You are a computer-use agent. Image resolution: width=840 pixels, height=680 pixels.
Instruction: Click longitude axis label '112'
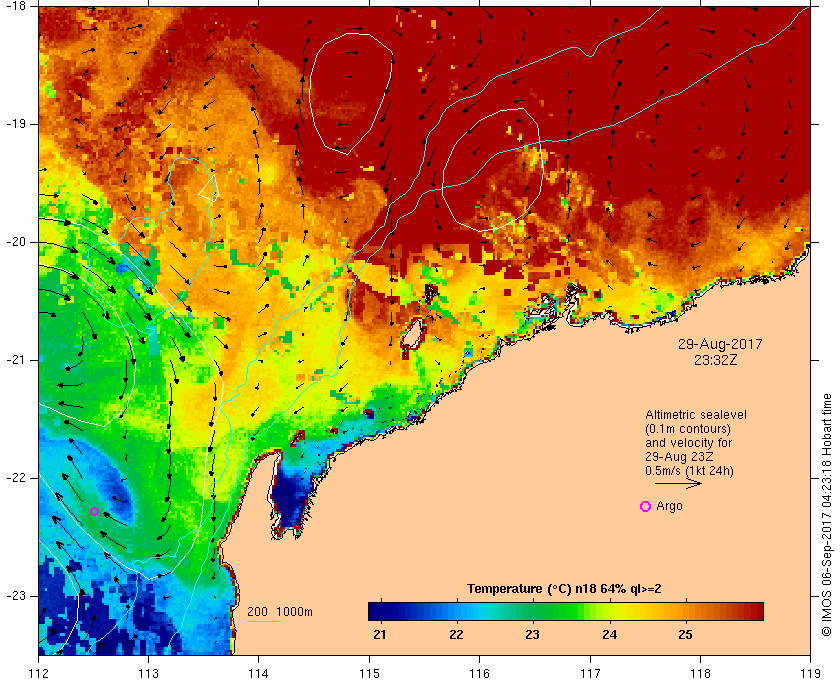[x=39, y=672]
